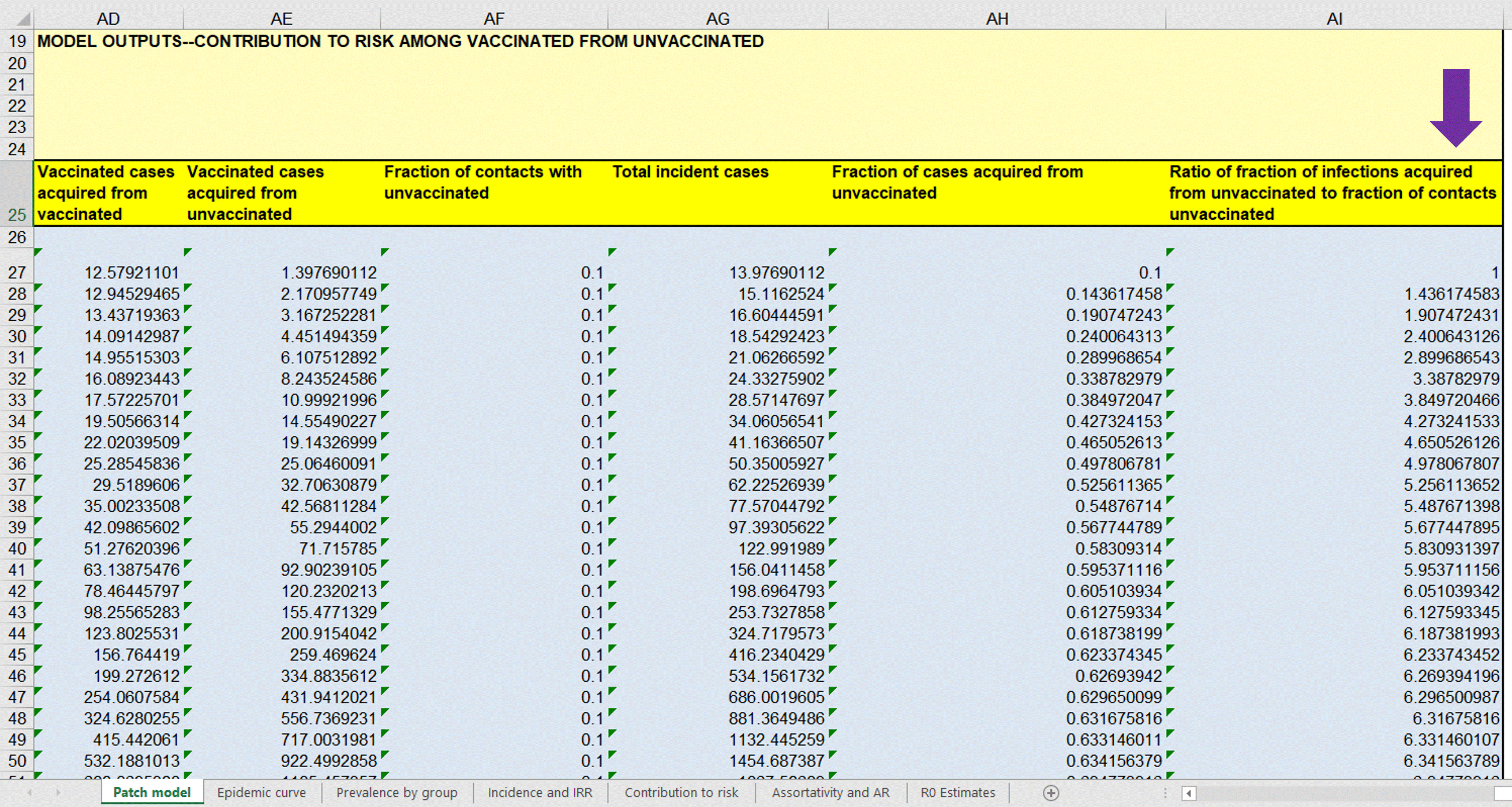
Task: Open the R0 Estimates sheet tab
Action: (x=957, y=793)
